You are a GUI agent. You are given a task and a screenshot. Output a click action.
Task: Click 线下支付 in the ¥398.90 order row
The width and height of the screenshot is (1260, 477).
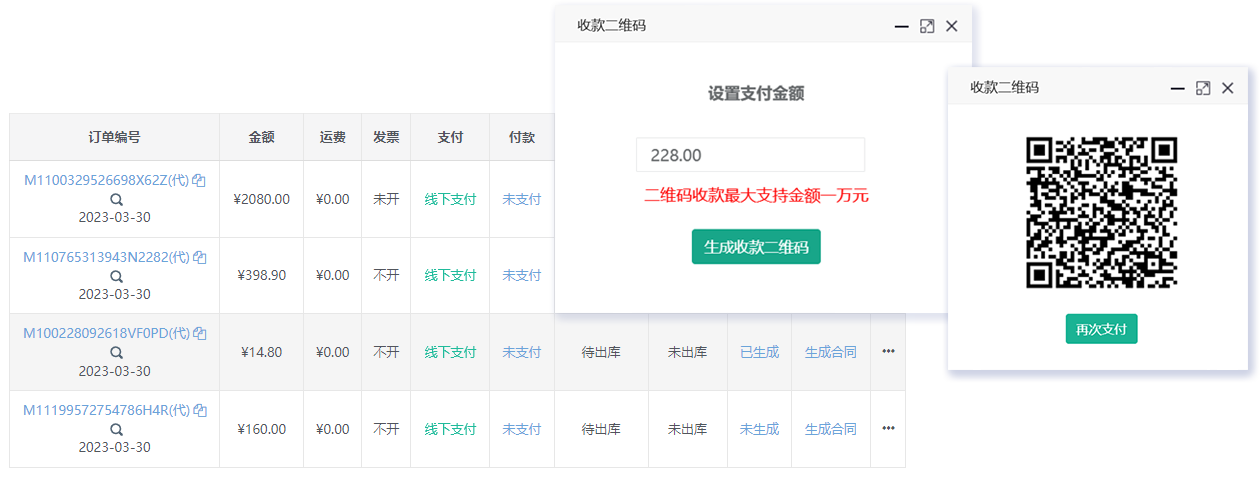pos(450,275)
